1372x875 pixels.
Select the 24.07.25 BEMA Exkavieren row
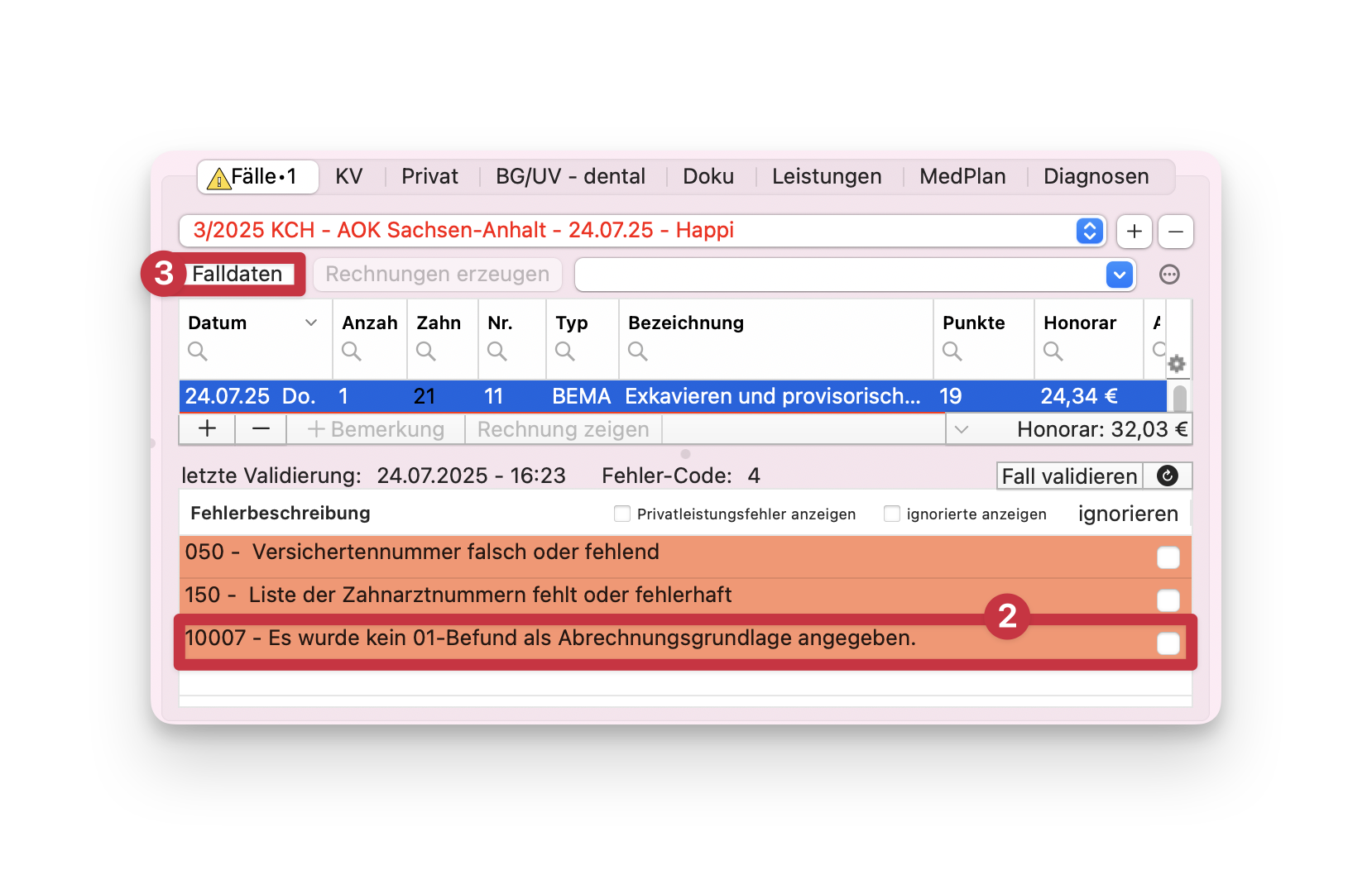673,396
